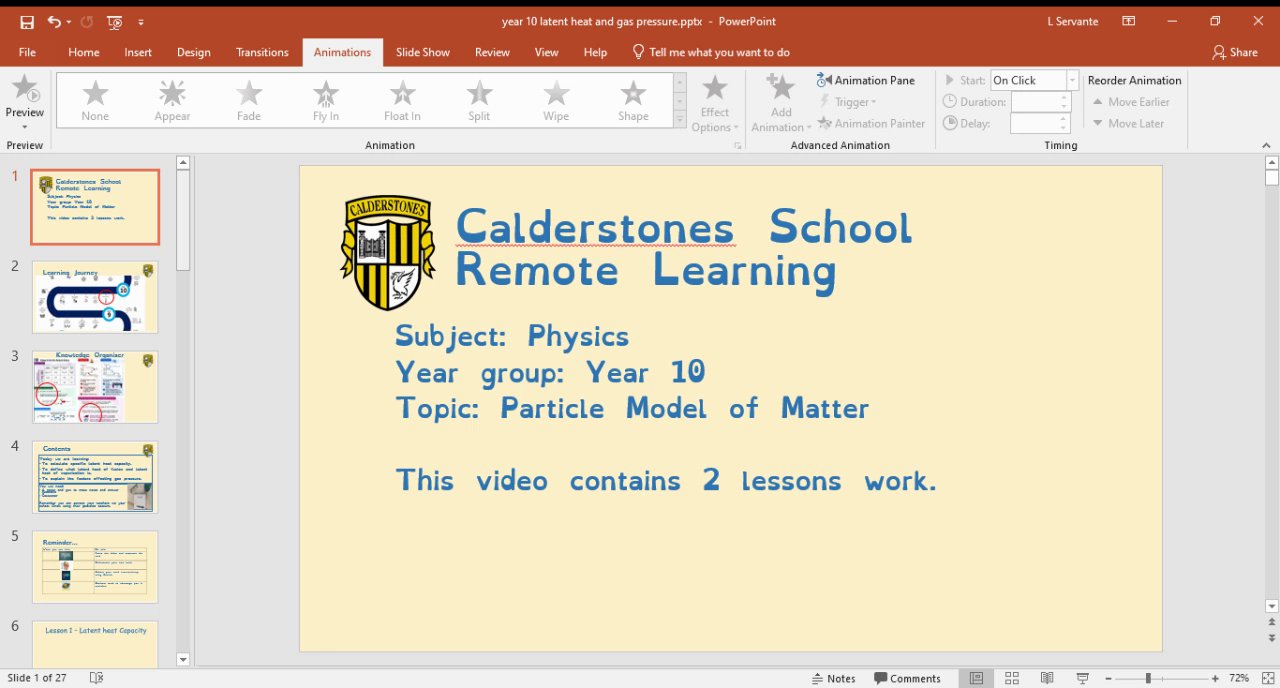Image resolution: width=1280 pixels, height=688 pixels.
Task: Click the Preview animation star icon
Action: tap(25, 89)
